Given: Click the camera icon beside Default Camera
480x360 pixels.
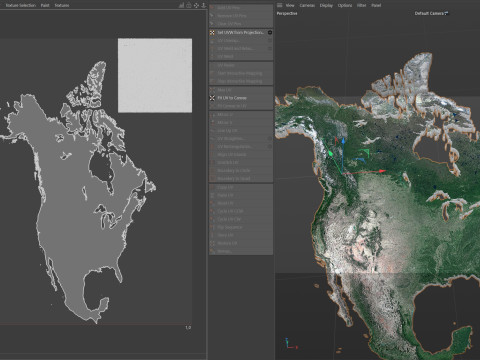Looking at the screenshot, I should [446, 13].
